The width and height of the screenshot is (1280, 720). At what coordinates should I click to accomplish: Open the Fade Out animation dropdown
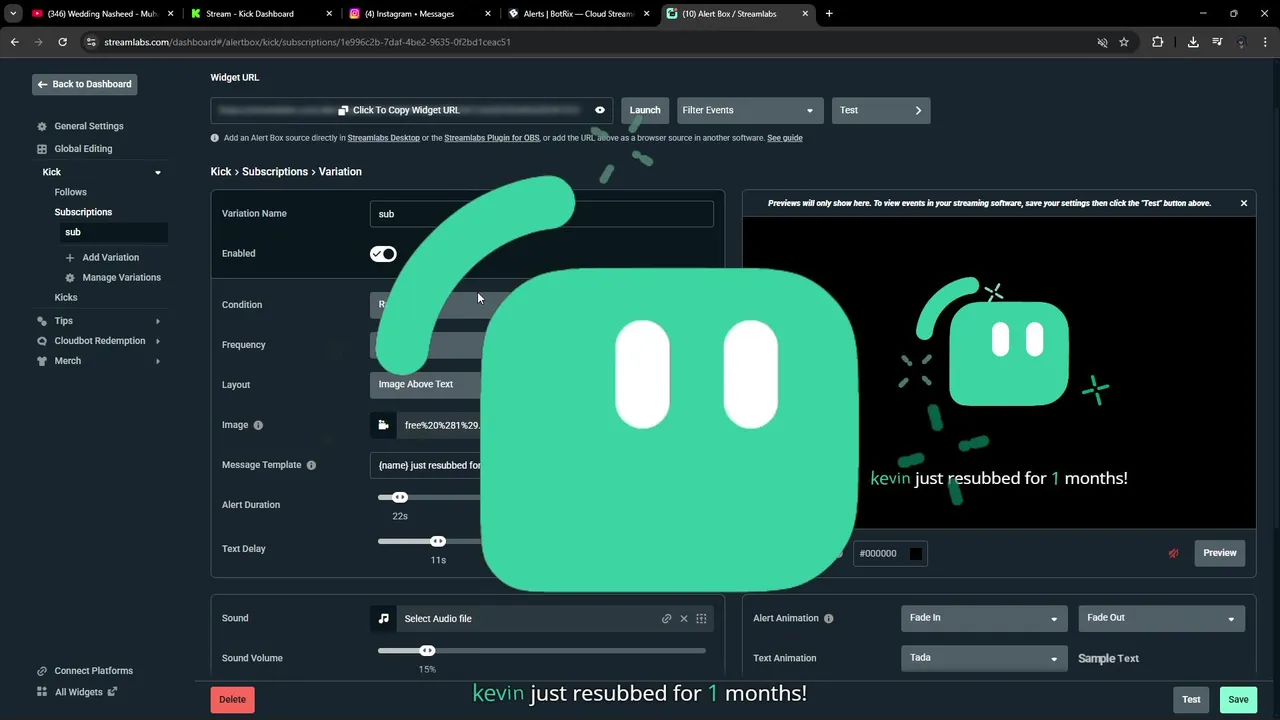[x=1162, y=618]
